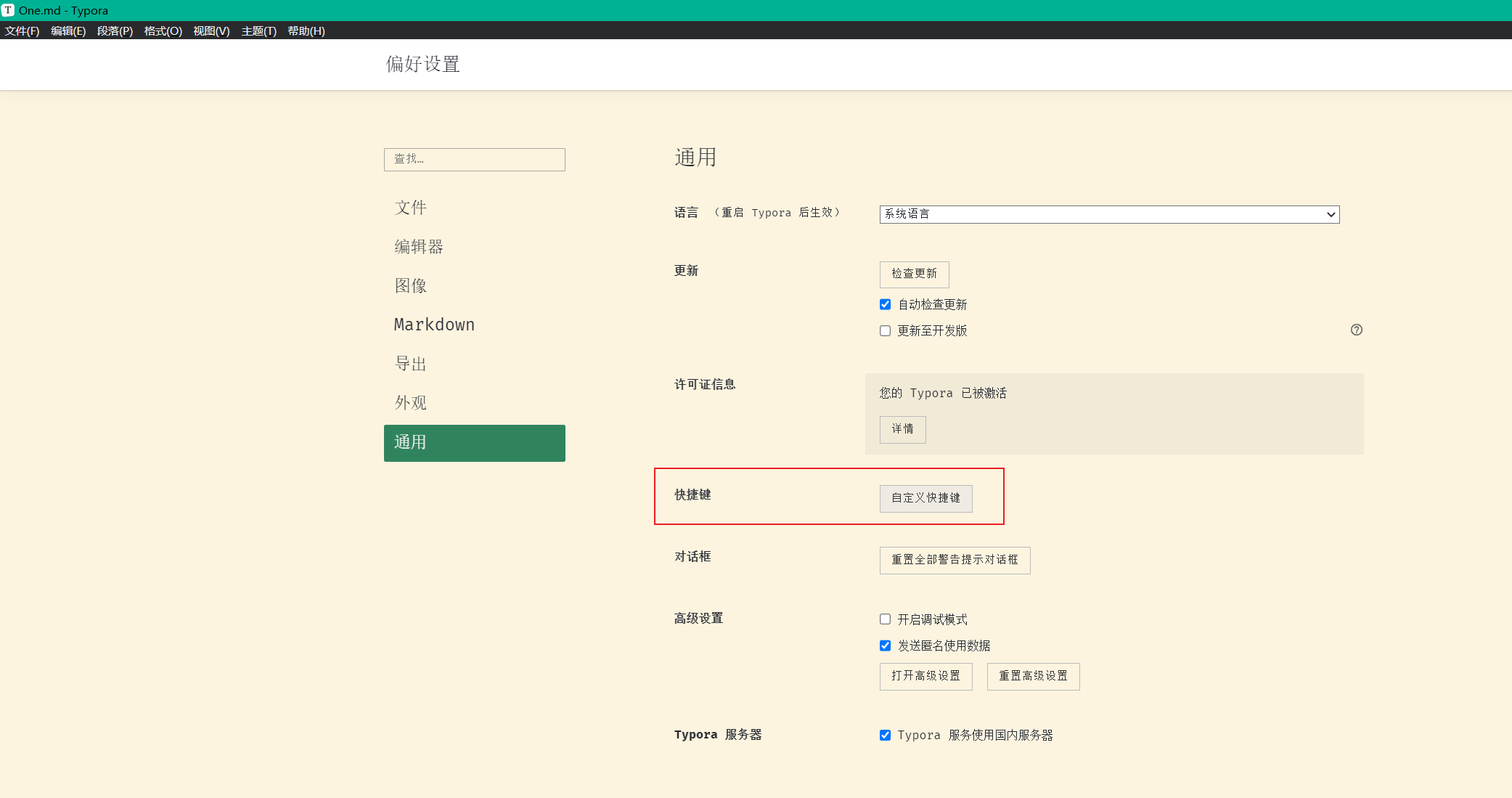Toggle Typora 服务使用国内服务器 checkbox

click(x=885, y=735)
